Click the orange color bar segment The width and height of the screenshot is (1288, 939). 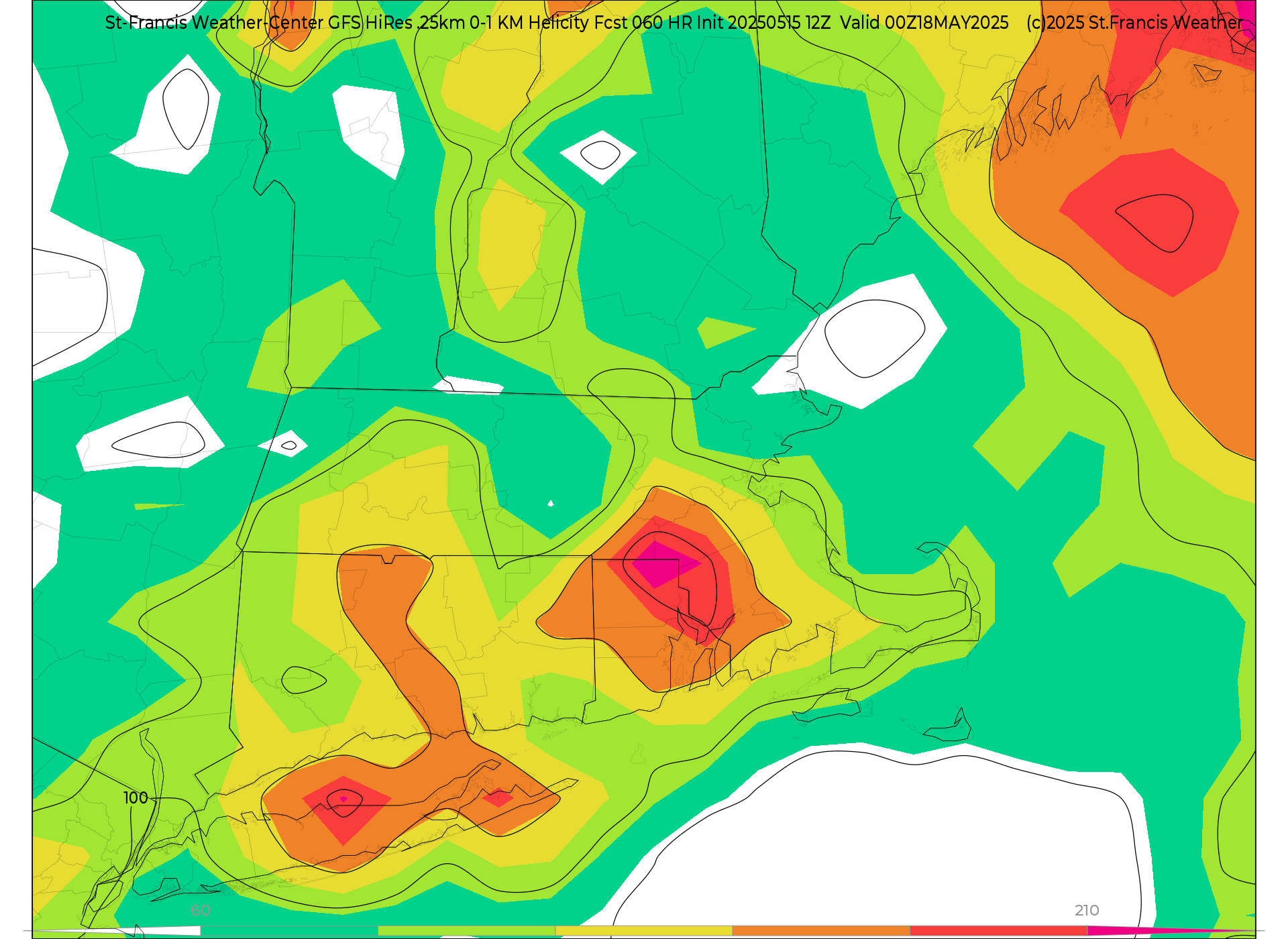coord(821,930)
